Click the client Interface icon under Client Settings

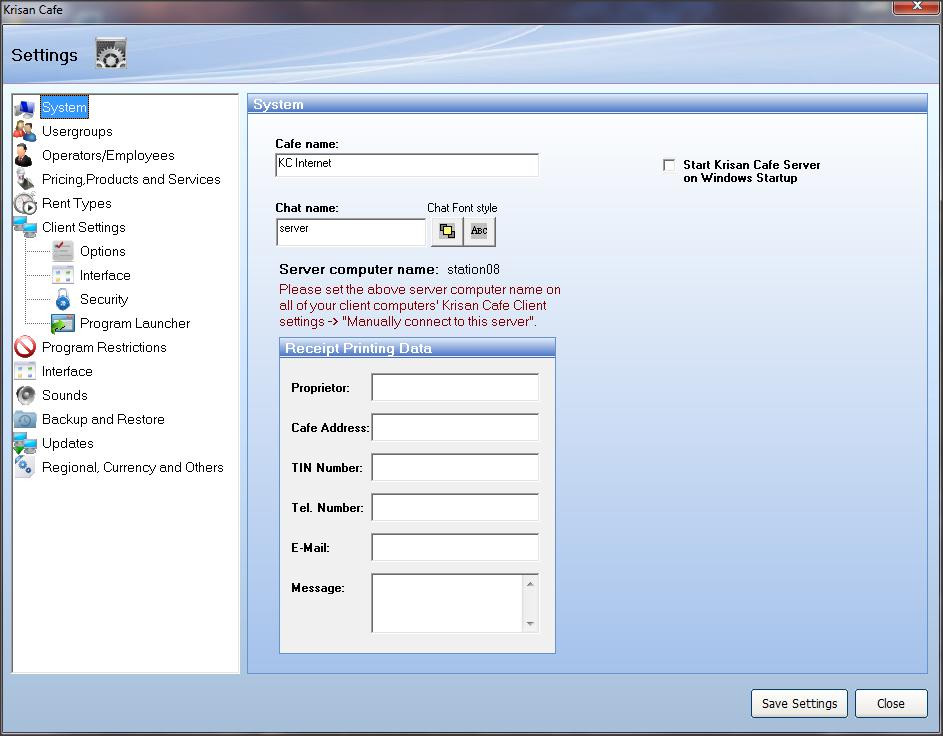[x=63, y=275]
